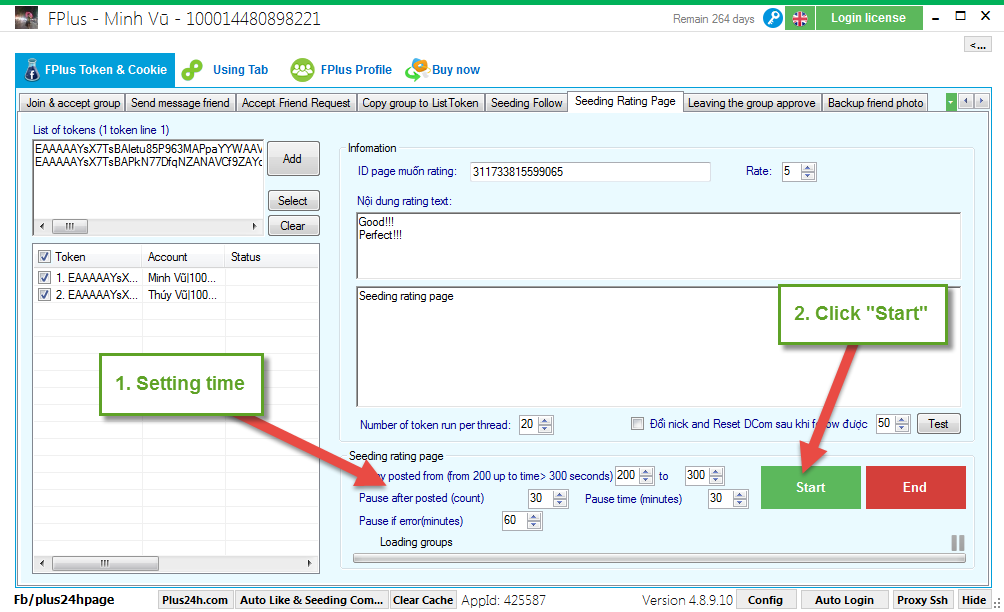Open FPlus Profile section

click(341, 70)
